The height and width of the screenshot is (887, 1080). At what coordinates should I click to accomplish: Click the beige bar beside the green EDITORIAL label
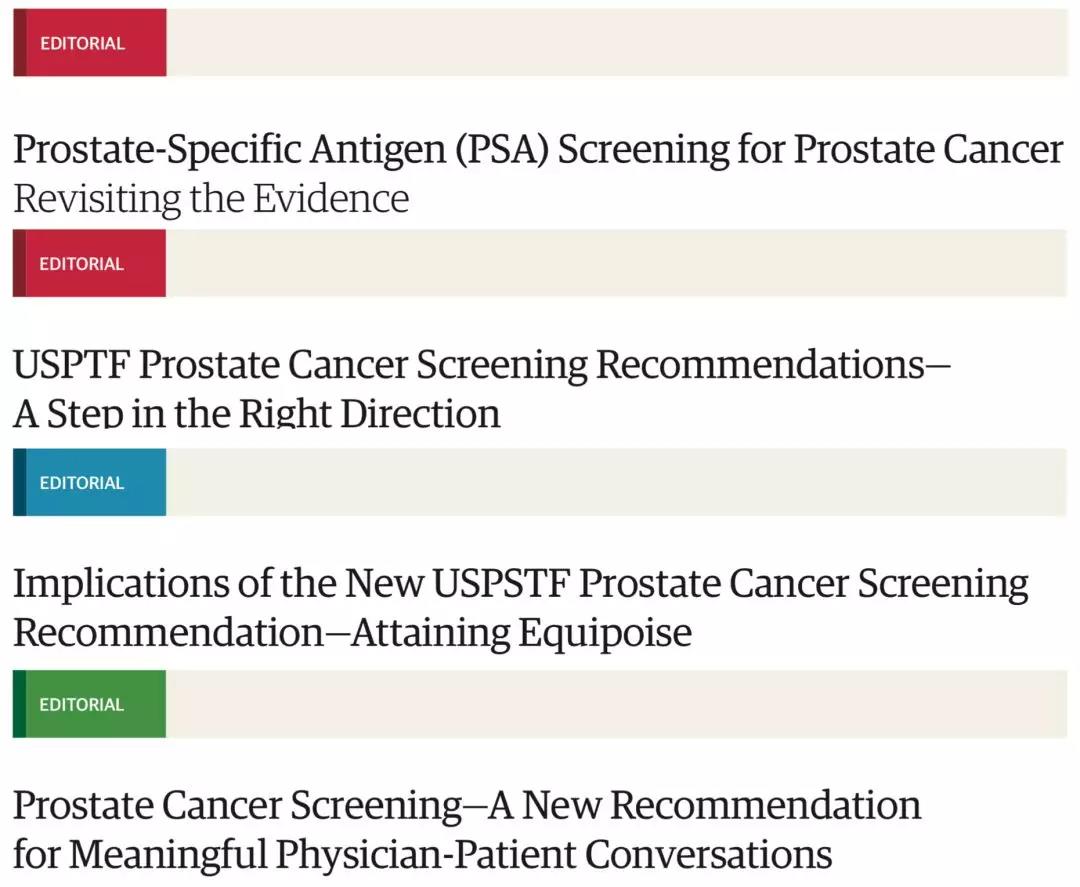(615, 704)
